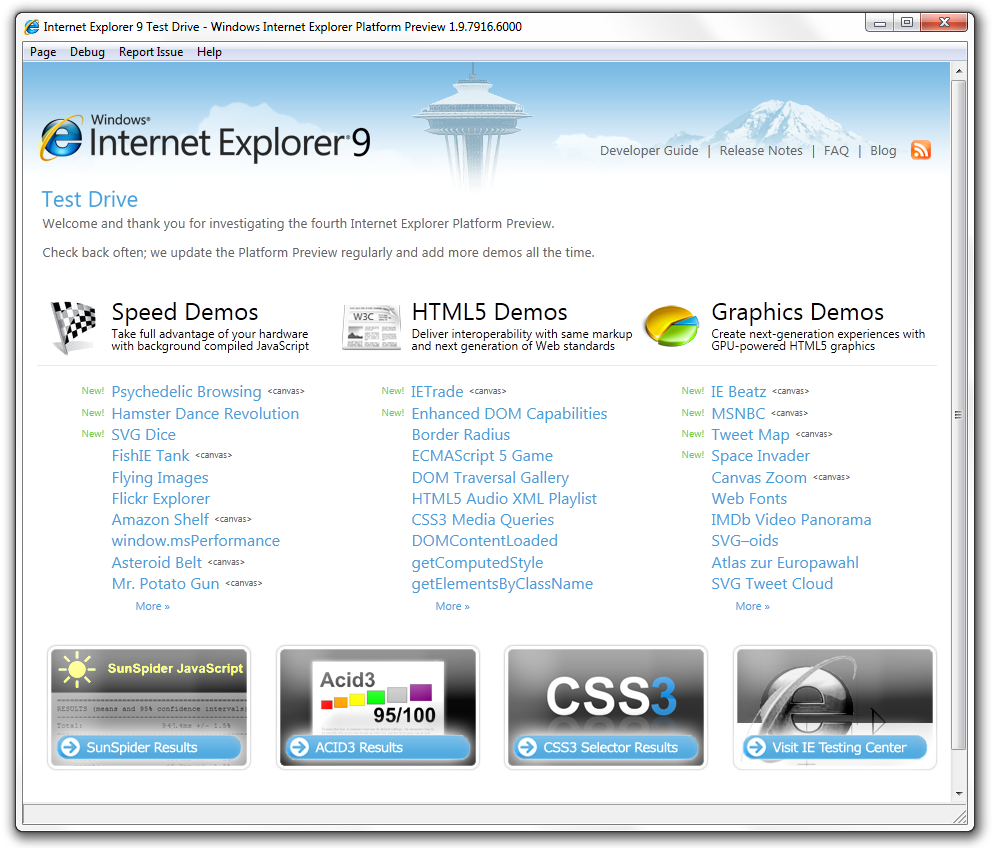
Task: Open the Help menu
Action: point(209,52)
